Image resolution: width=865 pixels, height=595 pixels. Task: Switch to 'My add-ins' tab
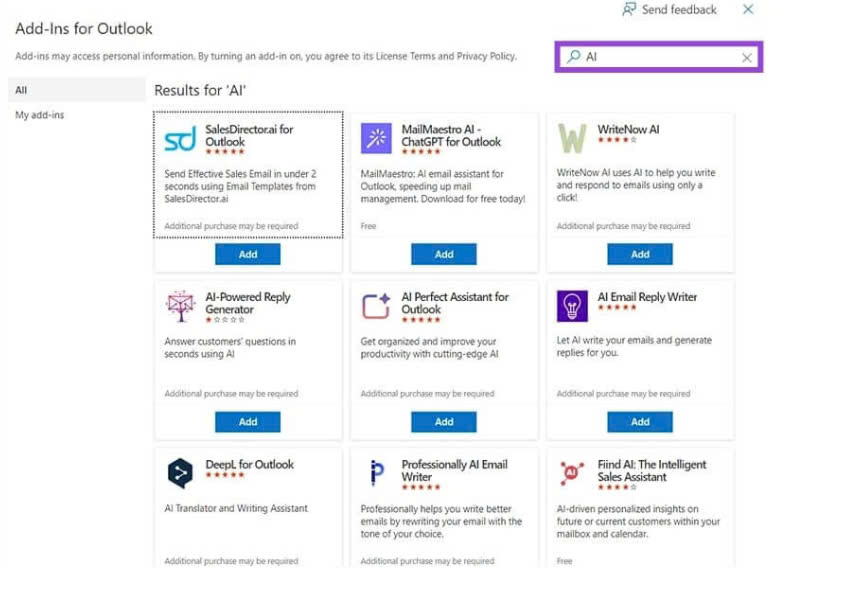pos(40,115)
